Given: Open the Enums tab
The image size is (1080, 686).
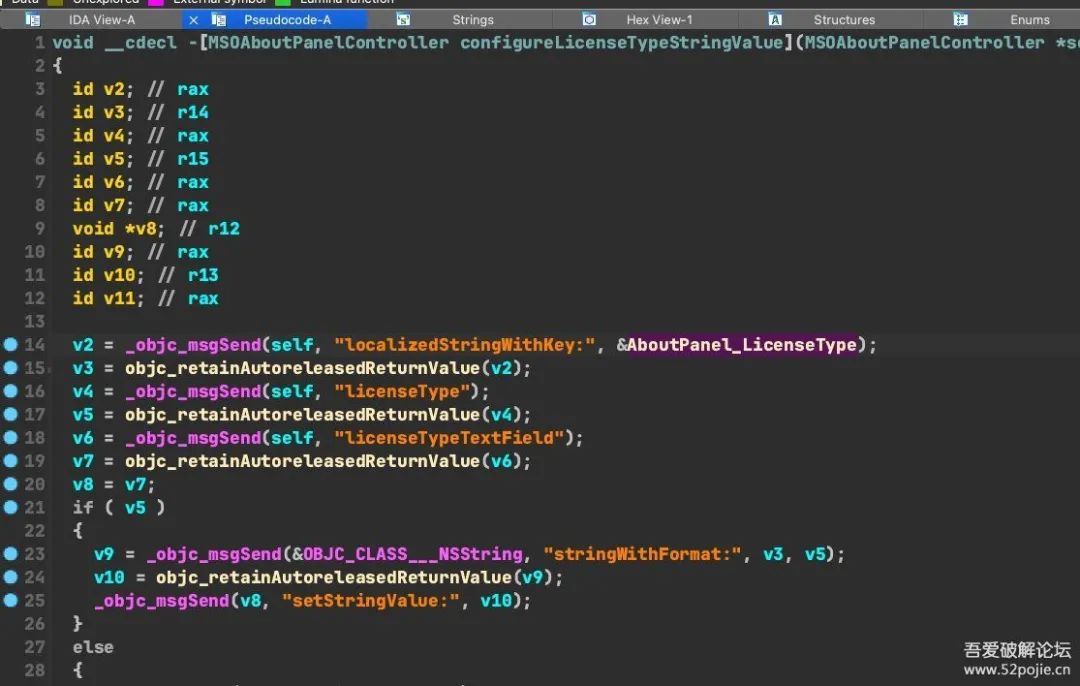Looking at the screenshot, I should [1030, 20].
